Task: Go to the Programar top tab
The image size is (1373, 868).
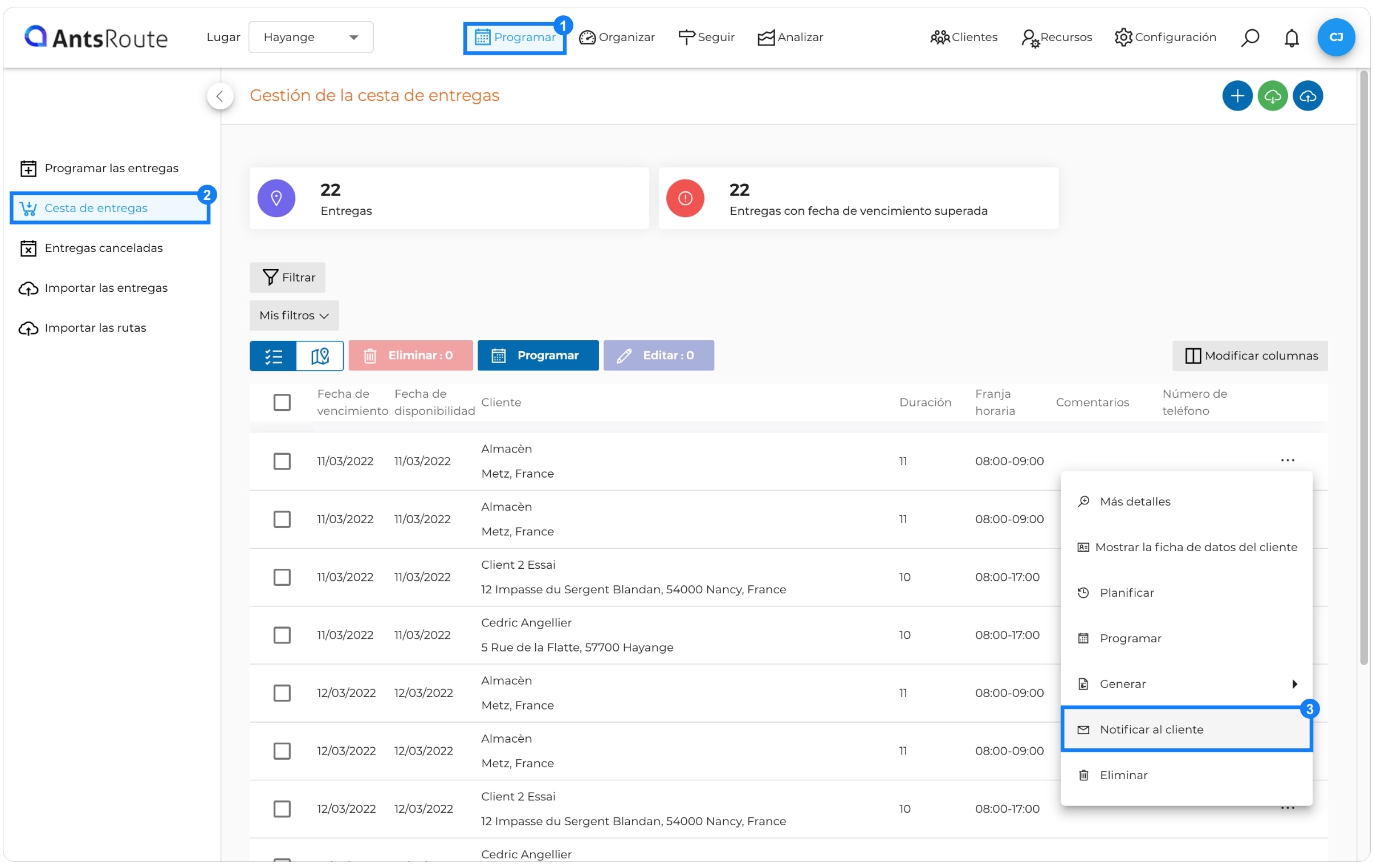Action: click(x=514, y=38)
